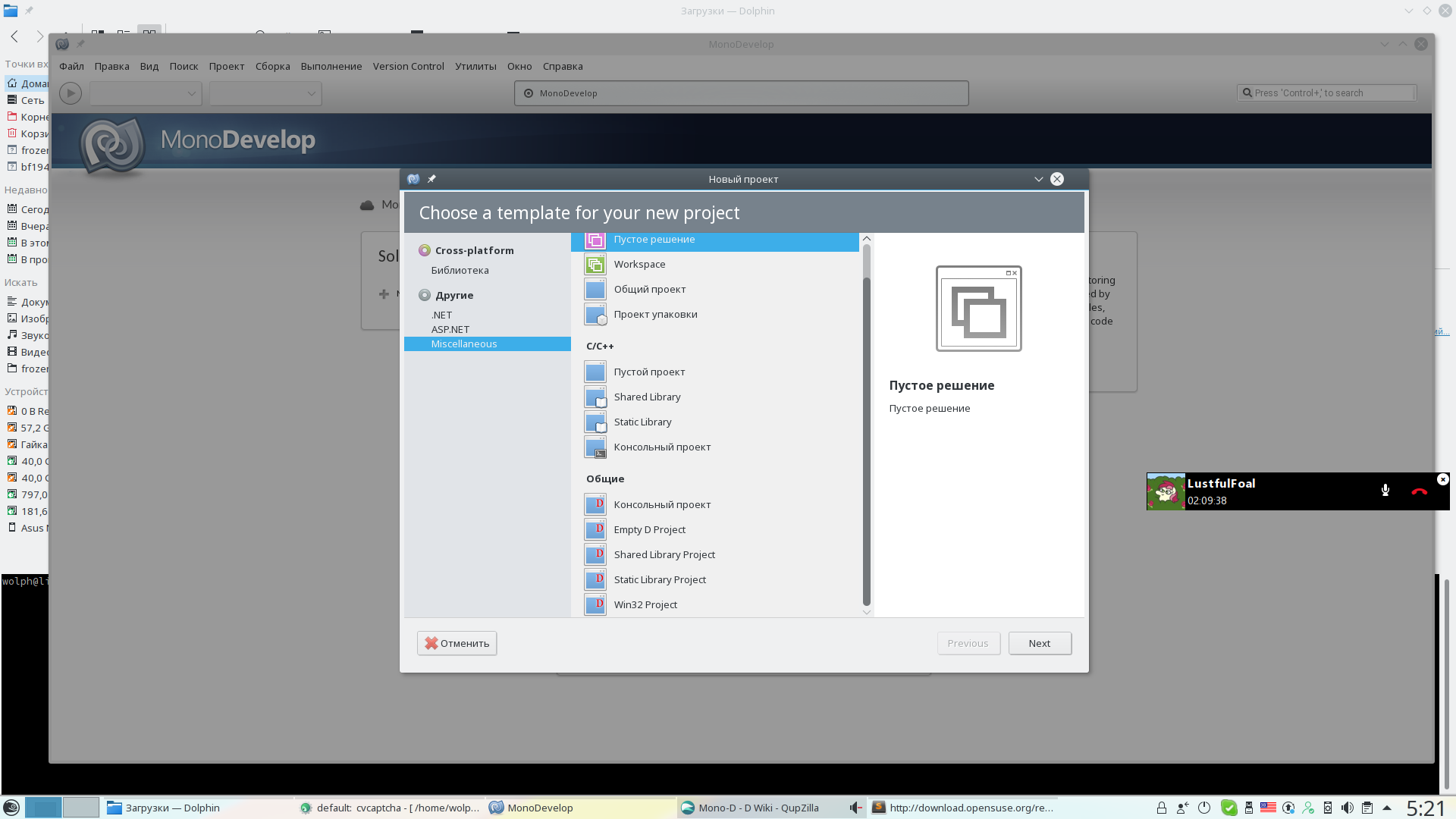The width and height of the screenshot is (1456, 819).
Task: Mute microphone in LustfulFoal call
Action: click(x=1385, y=491)
